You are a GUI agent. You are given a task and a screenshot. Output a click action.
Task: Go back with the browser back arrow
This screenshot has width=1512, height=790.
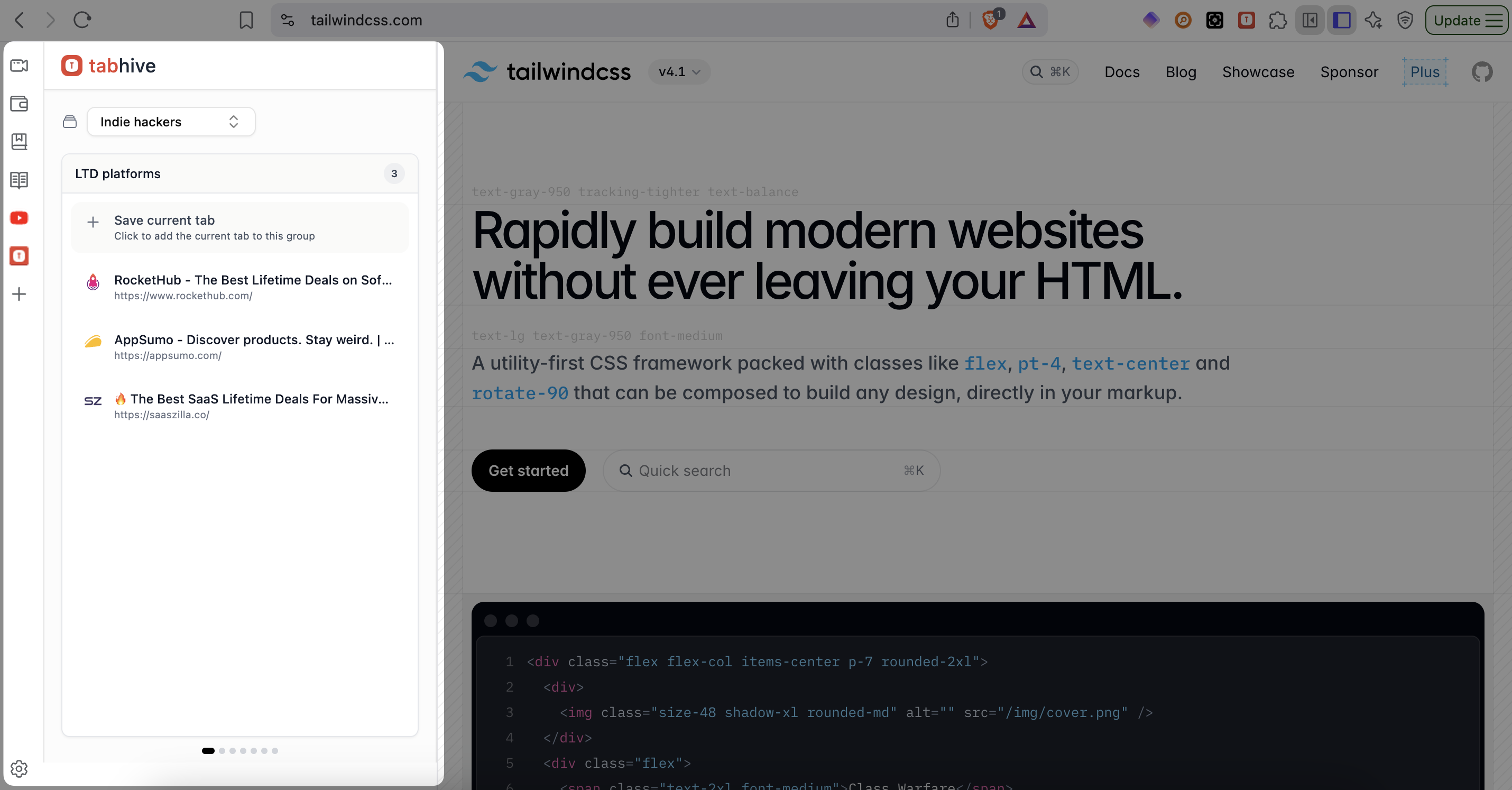(x=20, y=21)
